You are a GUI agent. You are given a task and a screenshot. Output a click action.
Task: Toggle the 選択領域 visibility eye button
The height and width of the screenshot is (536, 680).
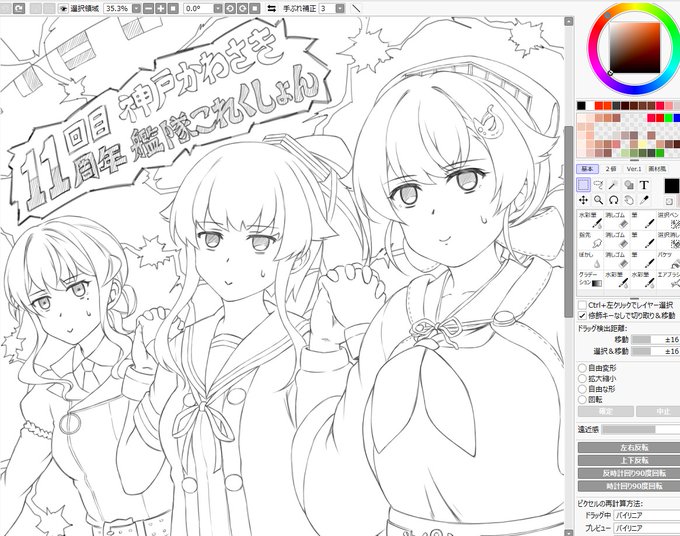point(63,8)
